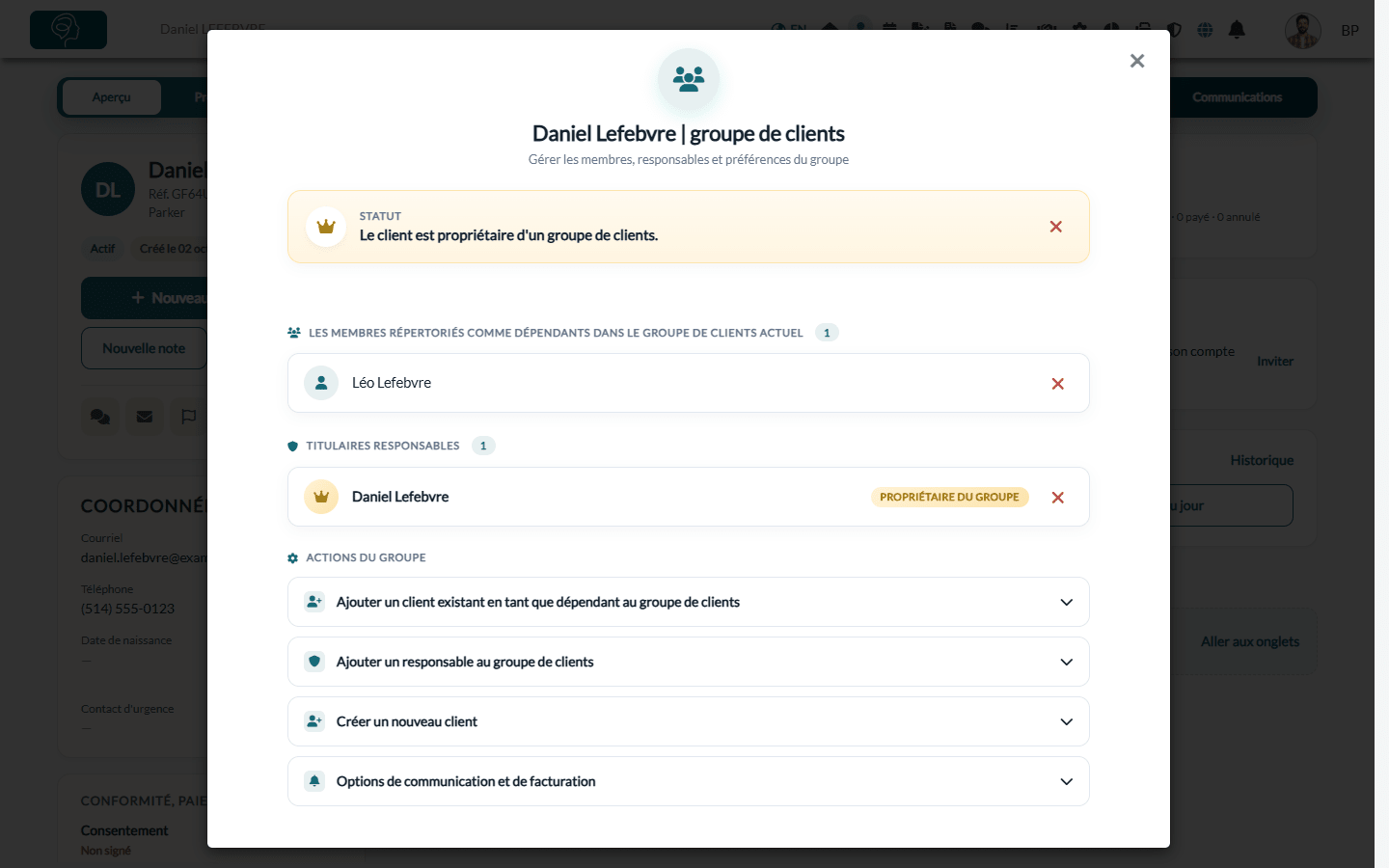Image resolution: width=1389 pixels, height=868 pixels.
Task: Switch to the Communications tab
Action: [x=1238, y=97]
